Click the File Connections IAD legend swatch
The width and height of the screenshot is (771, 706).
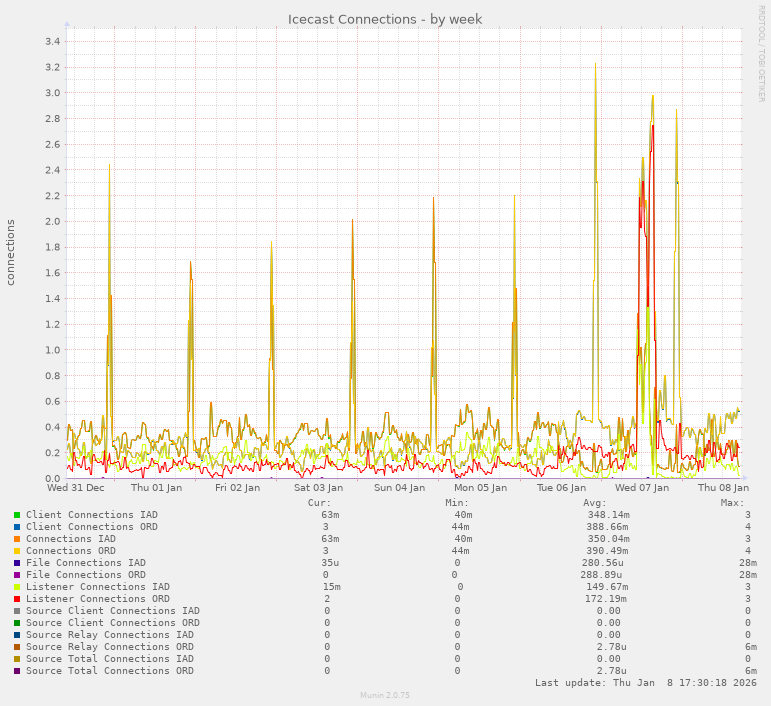tap(17, 563)
